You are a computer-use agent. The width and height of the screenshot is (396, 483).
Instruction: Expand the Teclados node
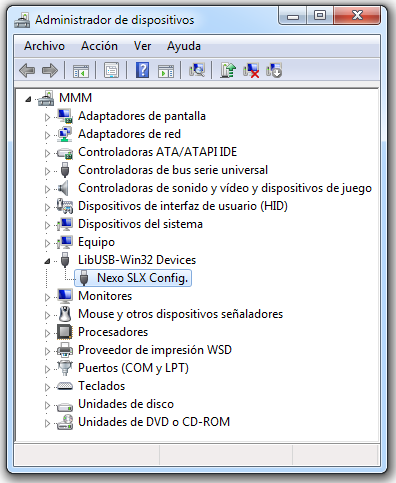(x=47, y=387)
